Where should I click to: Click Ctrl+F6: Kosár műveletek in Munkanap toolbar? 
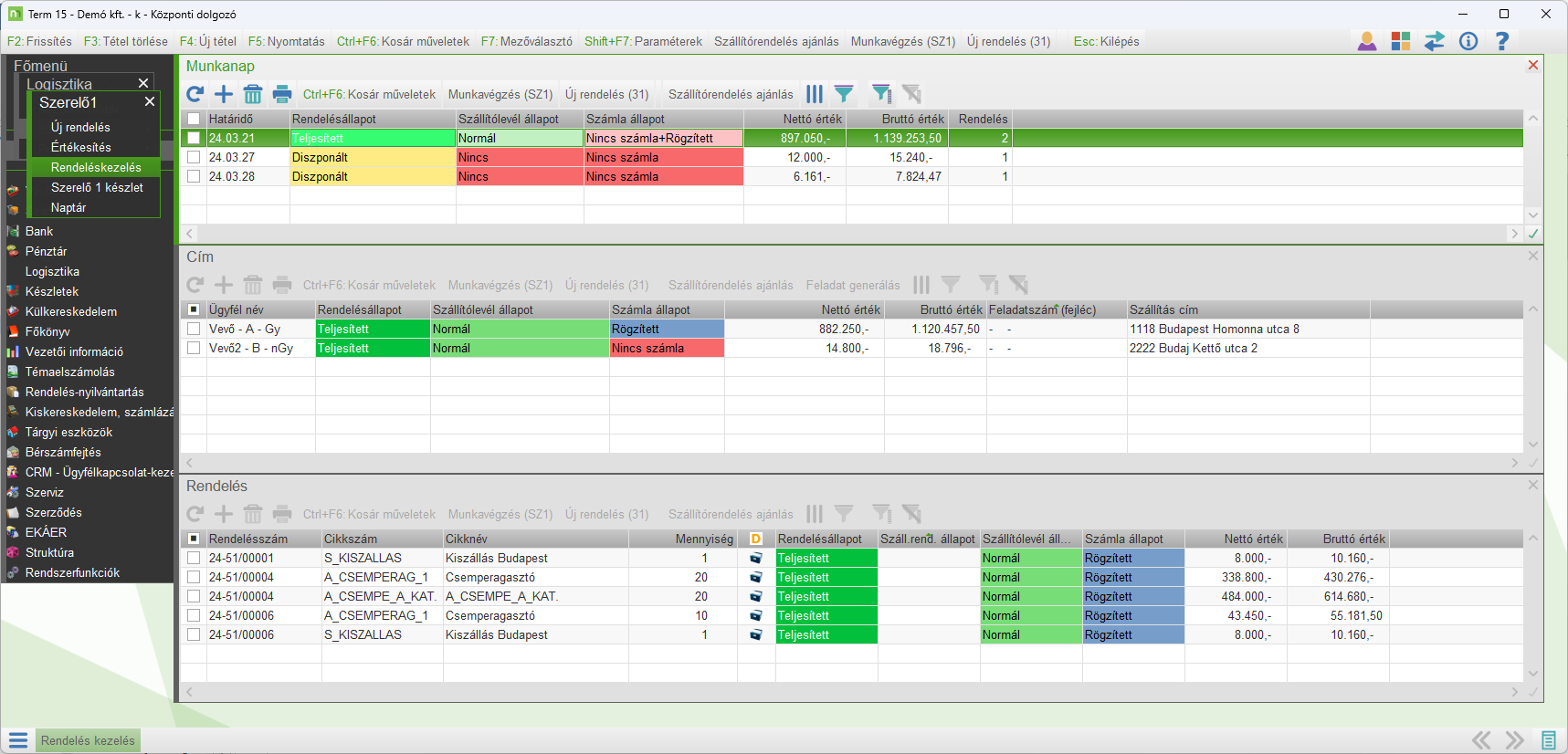click(x=370, y=94)
